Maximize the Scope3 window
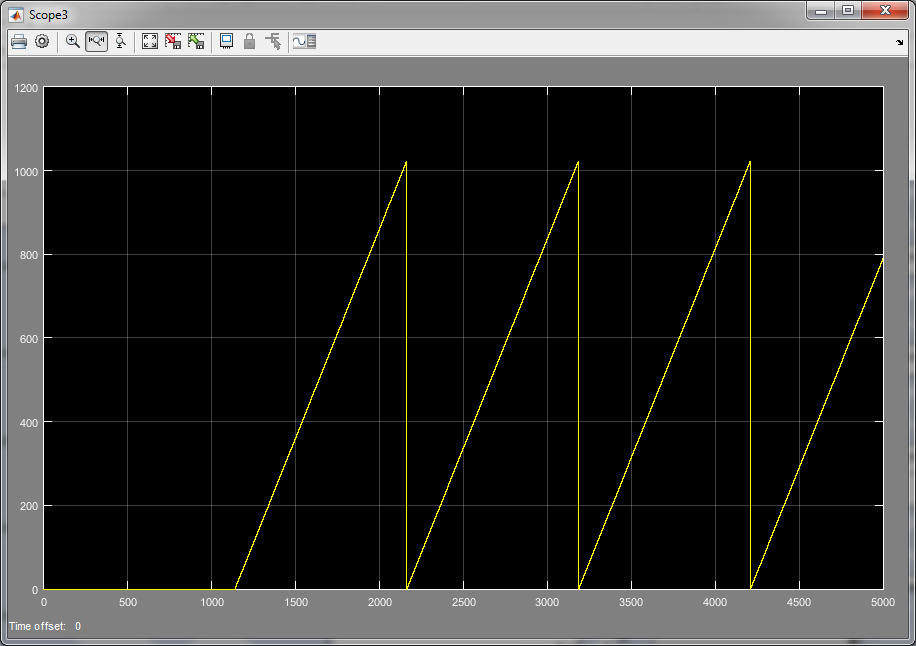 pos(848,11)
